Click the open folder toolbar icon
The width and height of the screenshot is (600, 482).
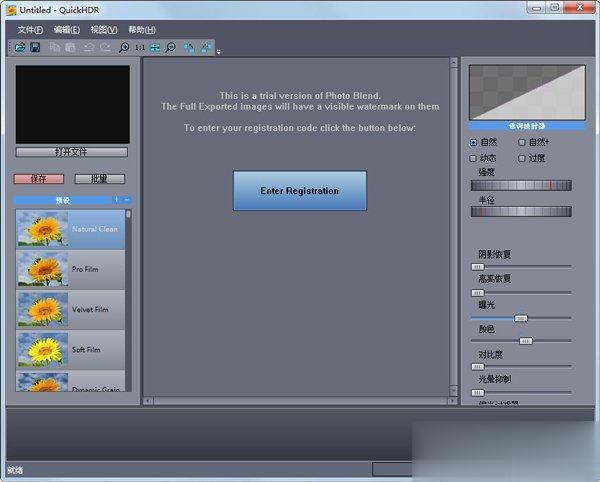pos(20,47)
